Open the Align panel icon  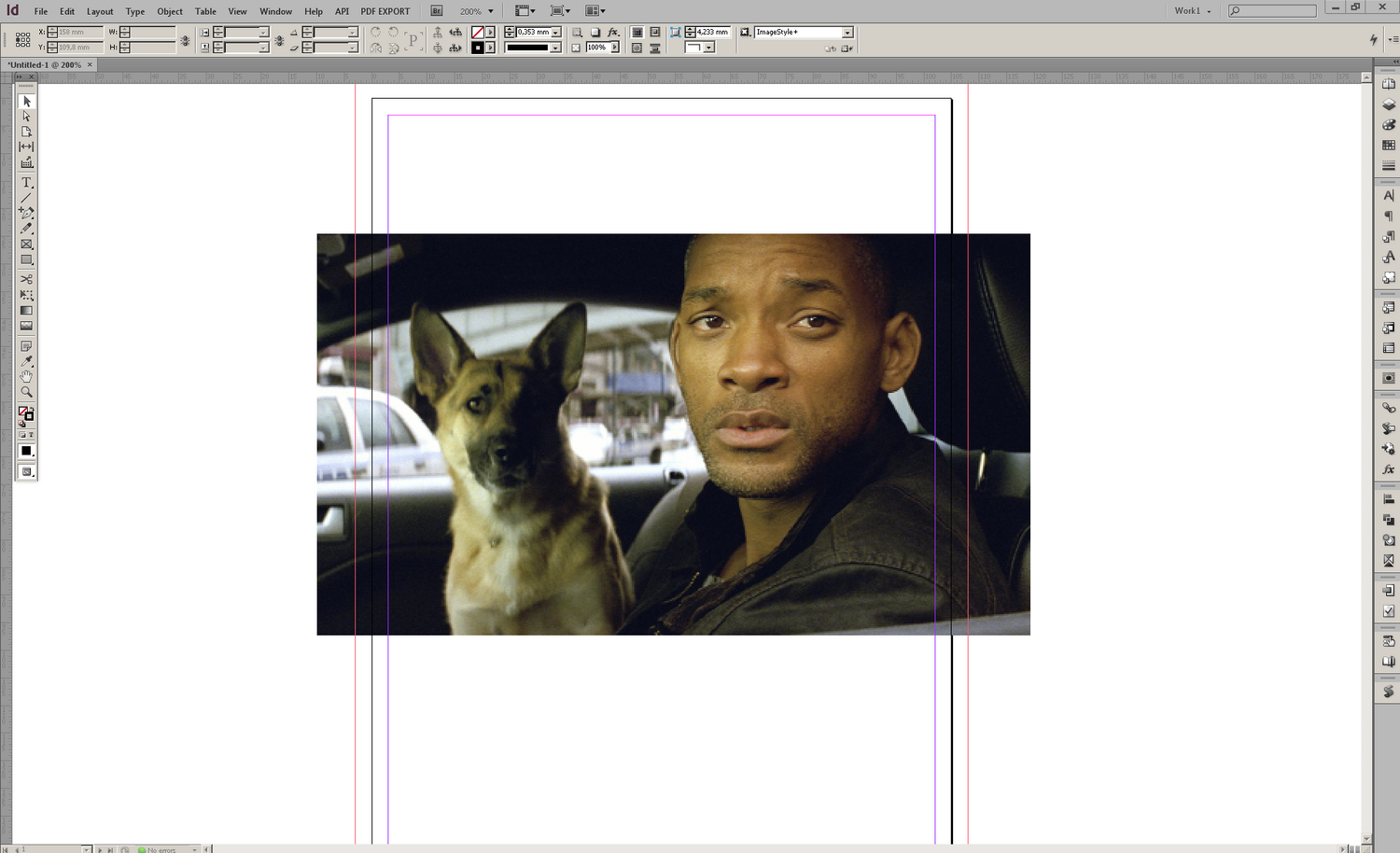(1389, 499)
